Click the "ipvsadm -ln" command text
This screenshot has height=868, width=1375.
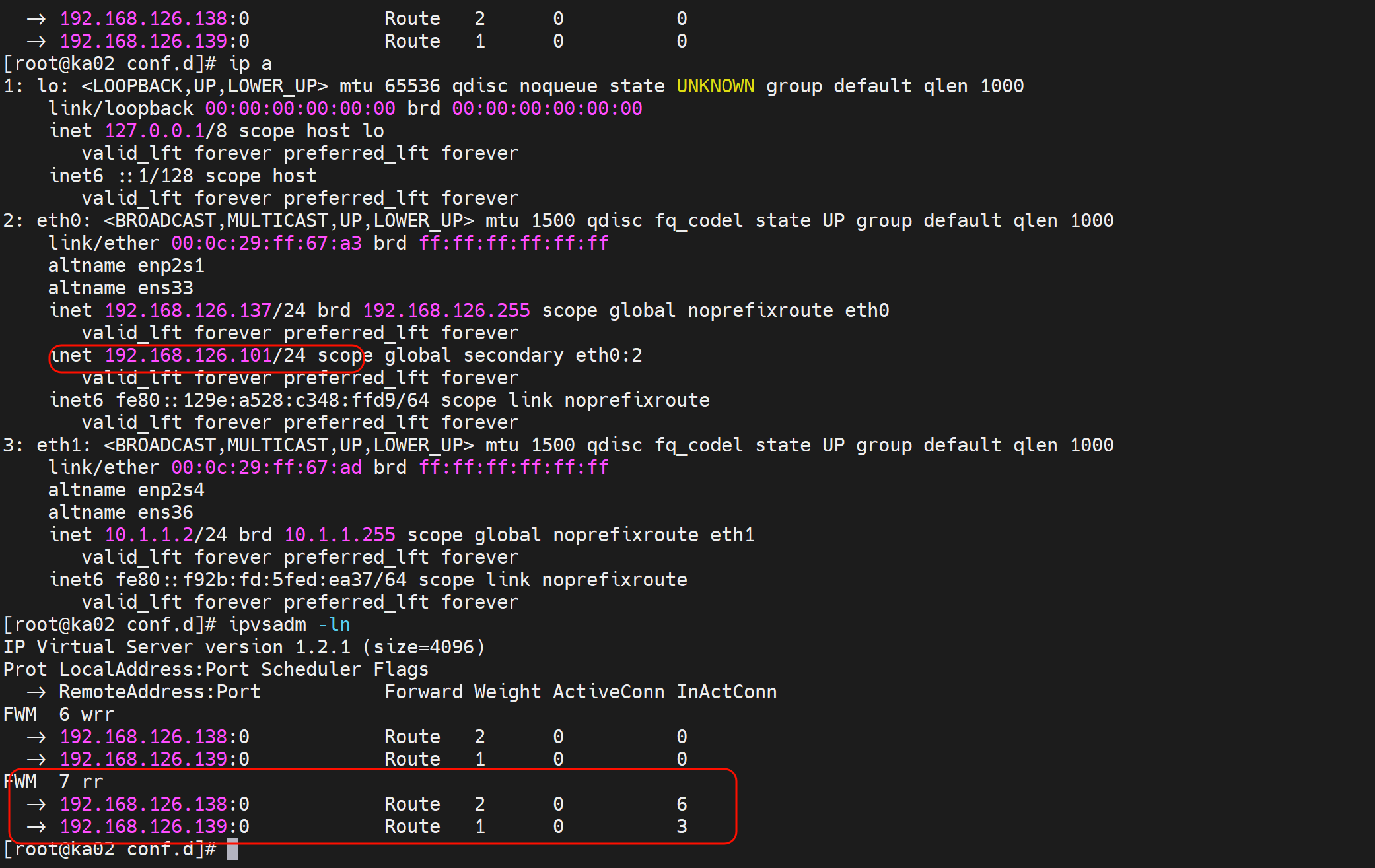(289, 624)
